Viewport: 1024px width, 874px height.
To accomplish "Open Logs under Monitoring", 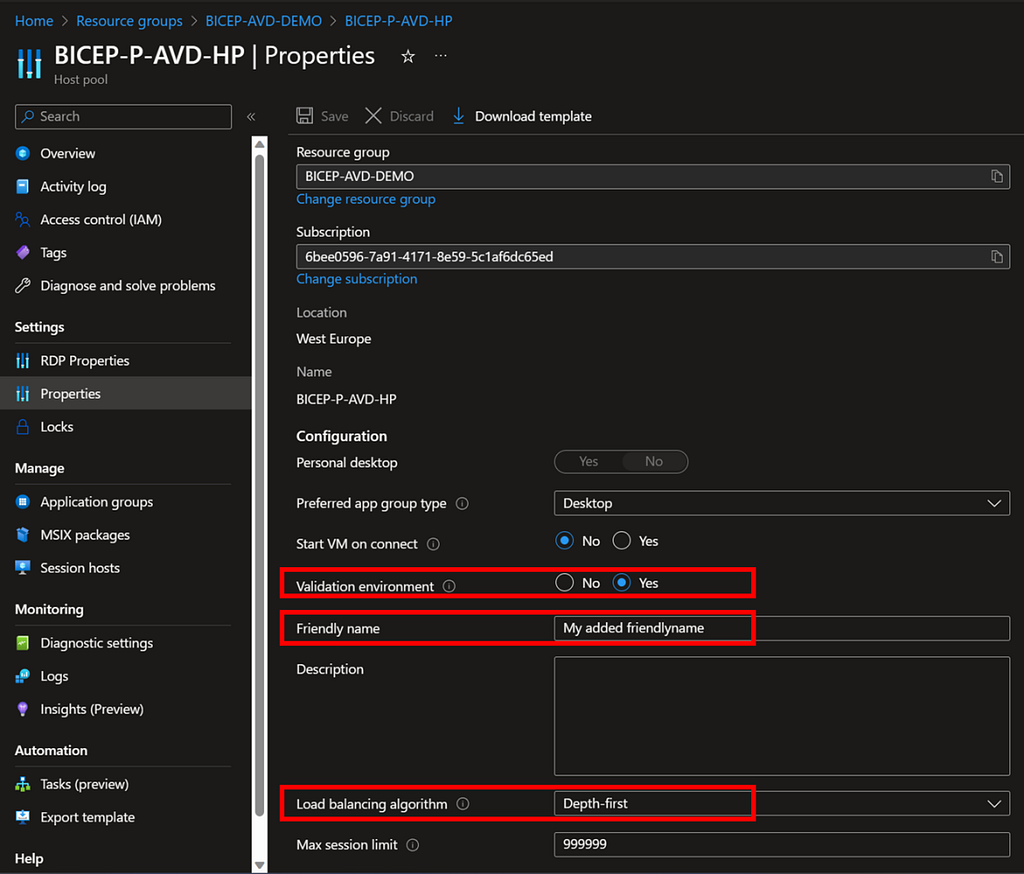I will (54, 677).
